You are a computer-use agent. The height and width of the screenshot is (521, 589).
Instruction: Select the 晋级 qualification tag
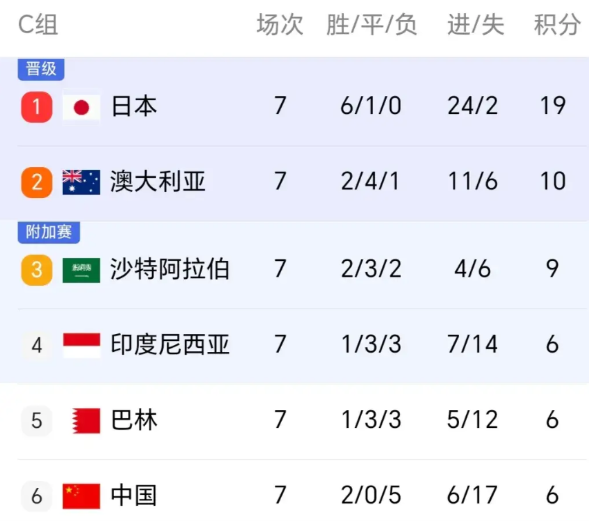pyautogui.click(x=41, y=69)
